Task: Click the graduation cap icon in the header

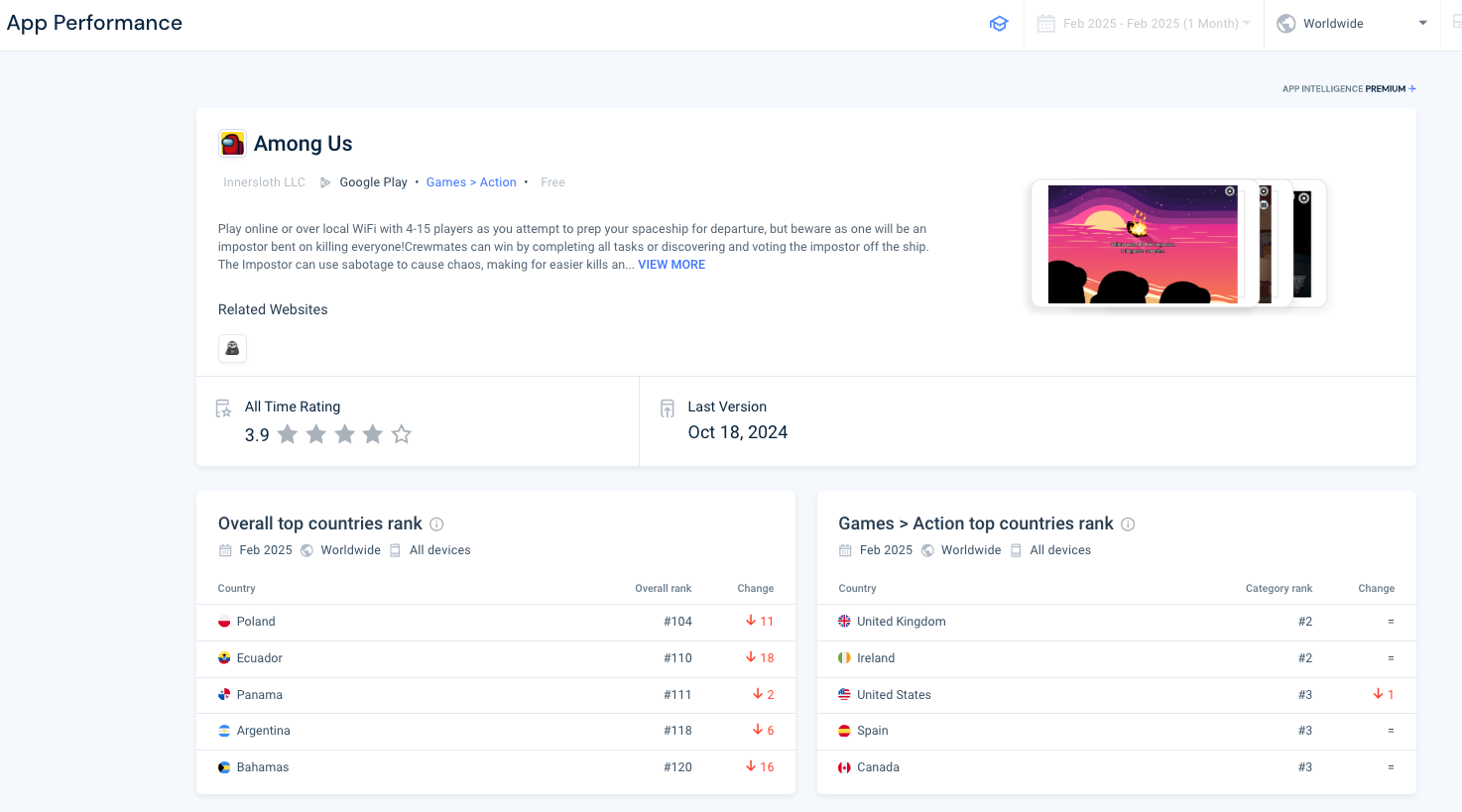Action: click(999, 23)
